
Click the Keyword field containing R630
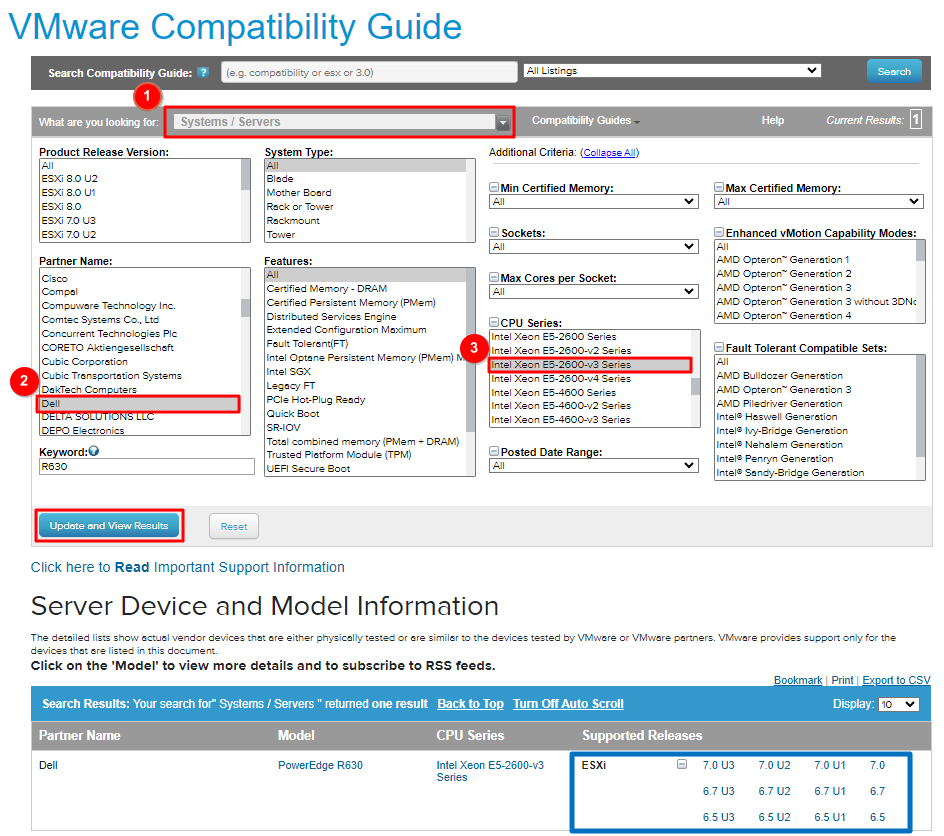click(147, 466)
